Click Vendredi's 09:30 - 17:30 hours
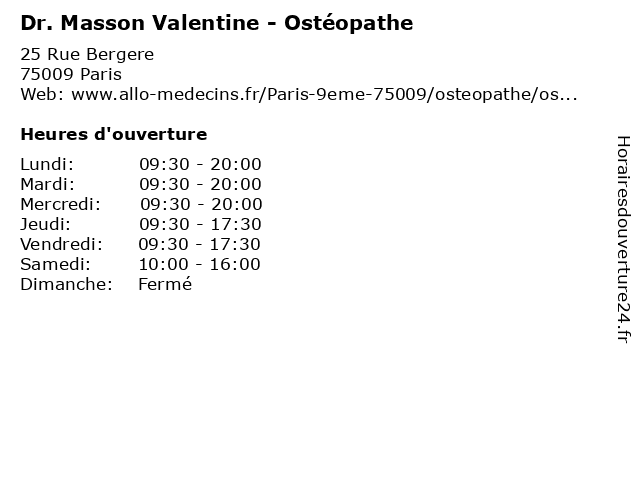 199,244
